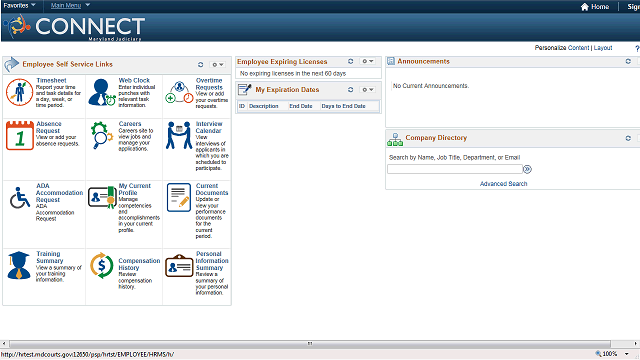Click the Personalize Layout link
This screenshot has width=640, height=360.
(x=603, y=48)
